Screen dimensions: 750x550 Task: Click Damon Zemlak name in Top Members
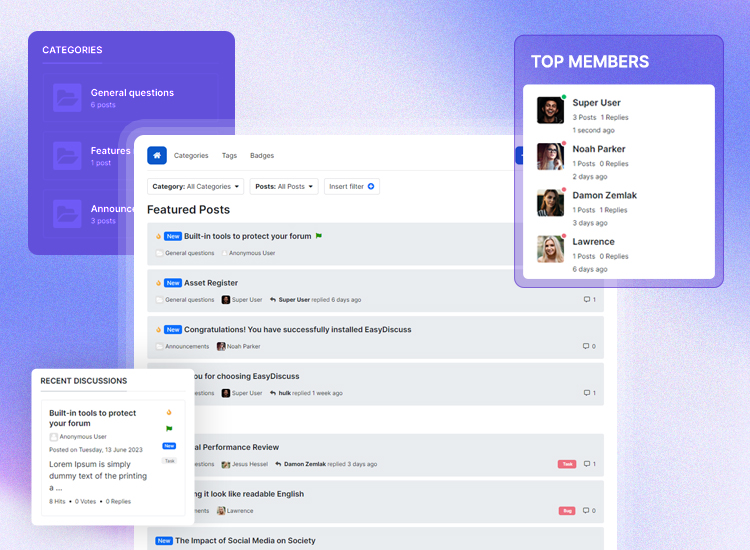pyautogui.click(x=605, y=195)
